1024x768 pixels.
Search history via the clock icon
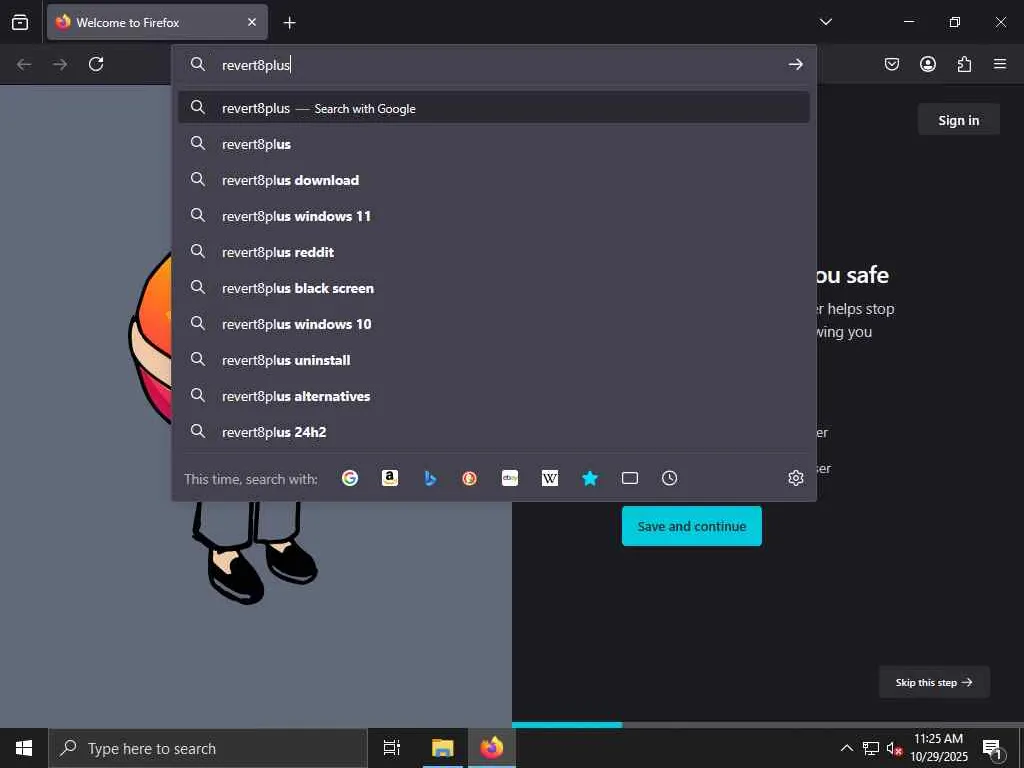pos(669,479)
